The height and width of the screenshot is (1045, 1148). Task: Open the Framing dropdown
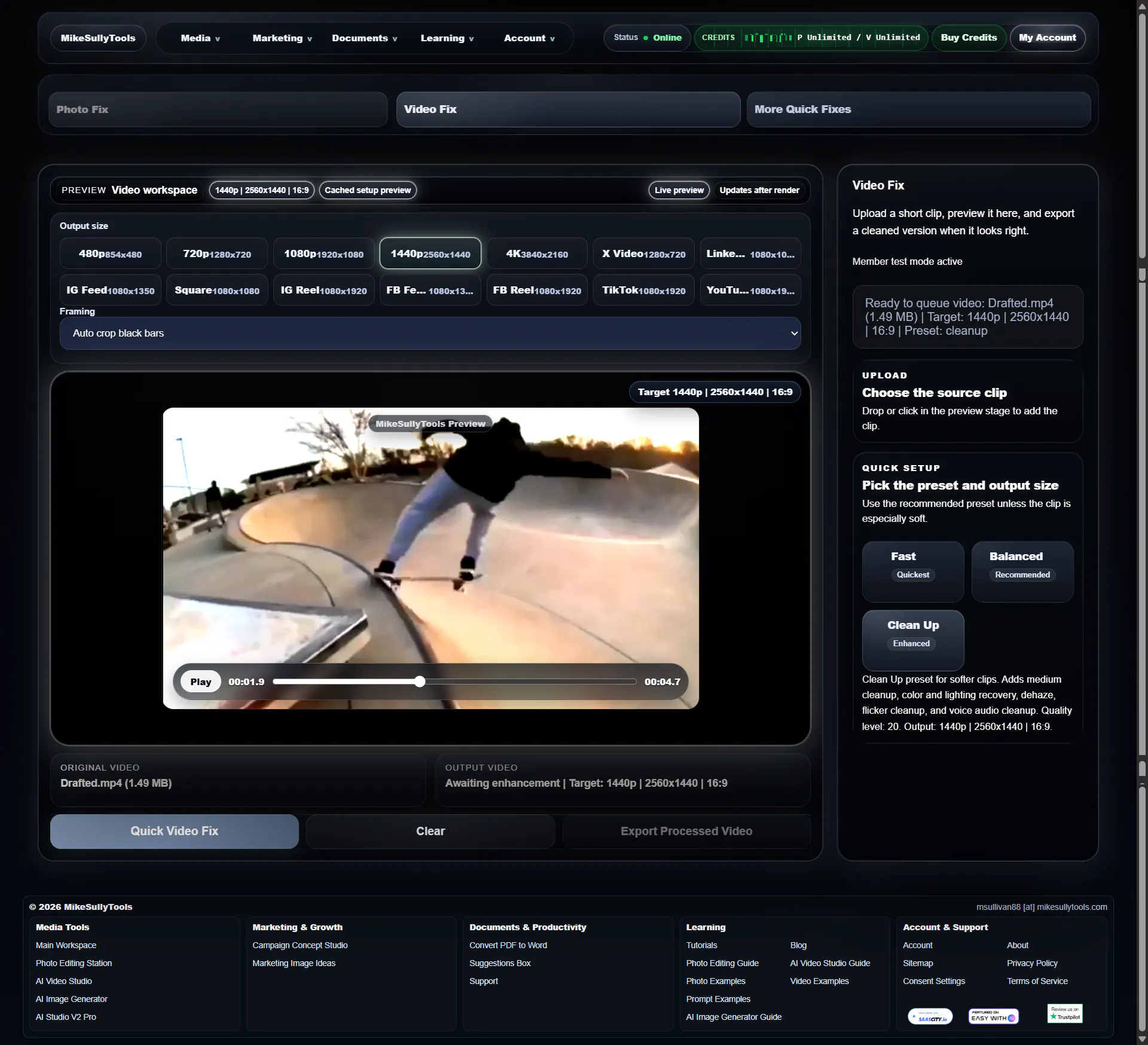click(x=430, y=333)
